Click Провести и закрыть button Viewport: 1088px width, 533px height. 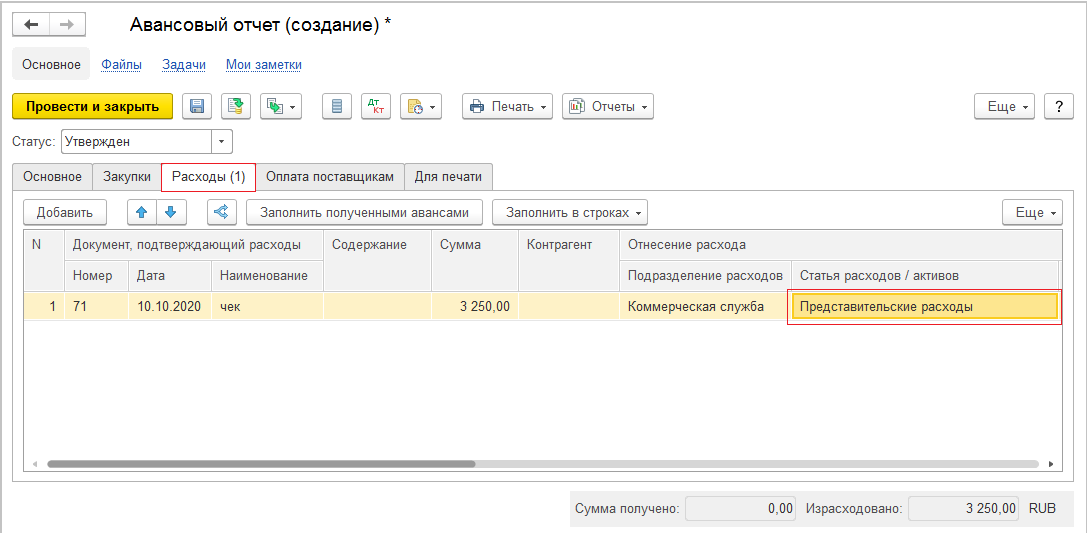[x=92, y=106]
